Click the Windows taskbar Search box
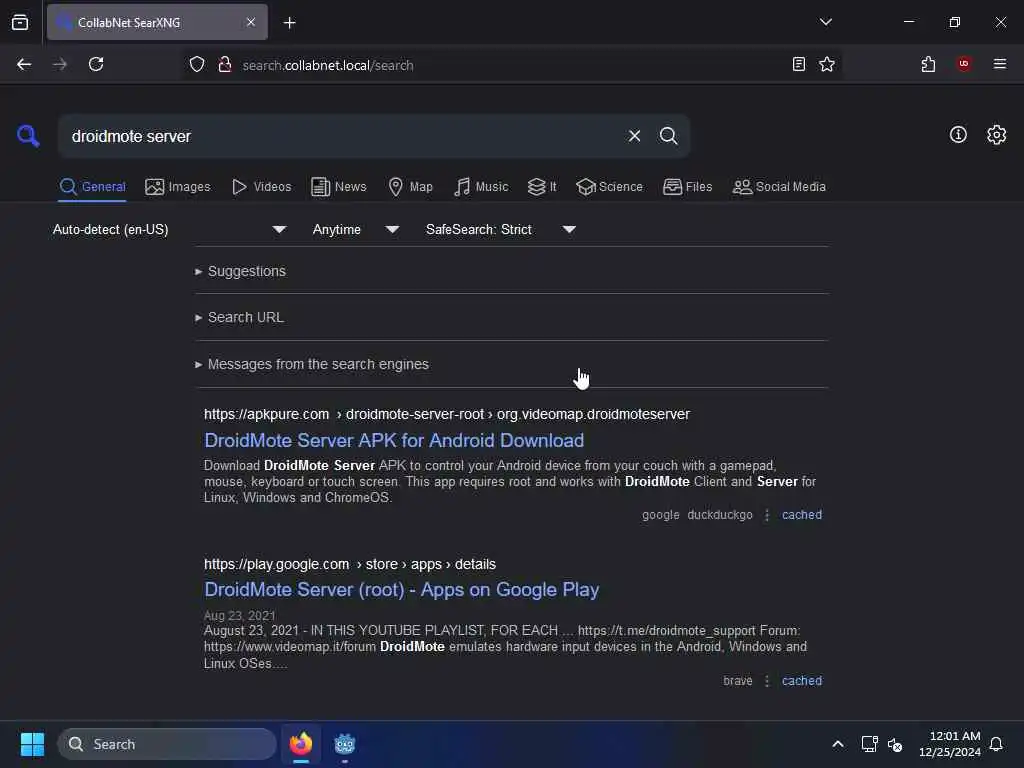The width and height of the screenshot is (1024, 768). coord(167,744)
